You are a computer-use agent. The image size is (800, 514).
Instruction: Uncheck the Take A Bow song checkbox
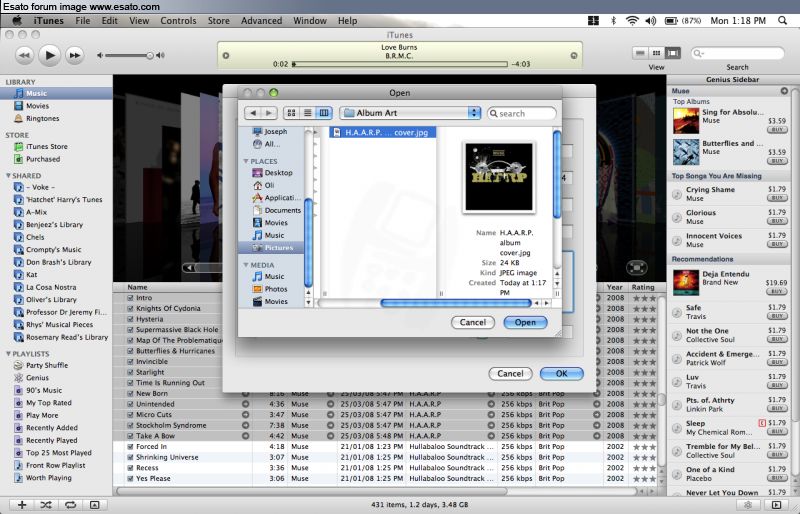(x=130, y=436)
